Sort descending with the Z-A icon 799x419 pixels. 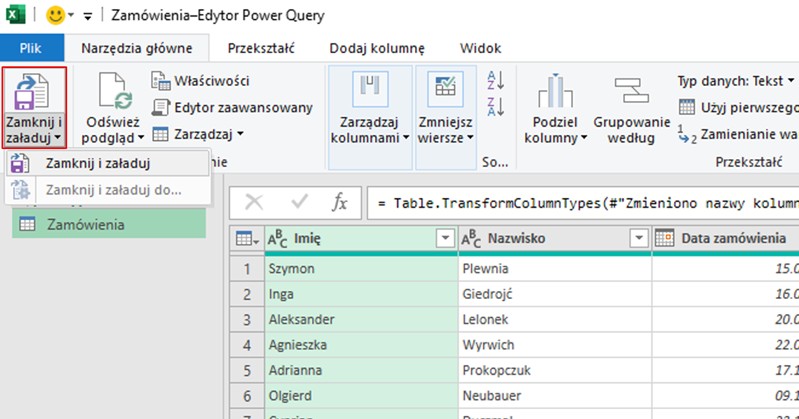(495, 106)
